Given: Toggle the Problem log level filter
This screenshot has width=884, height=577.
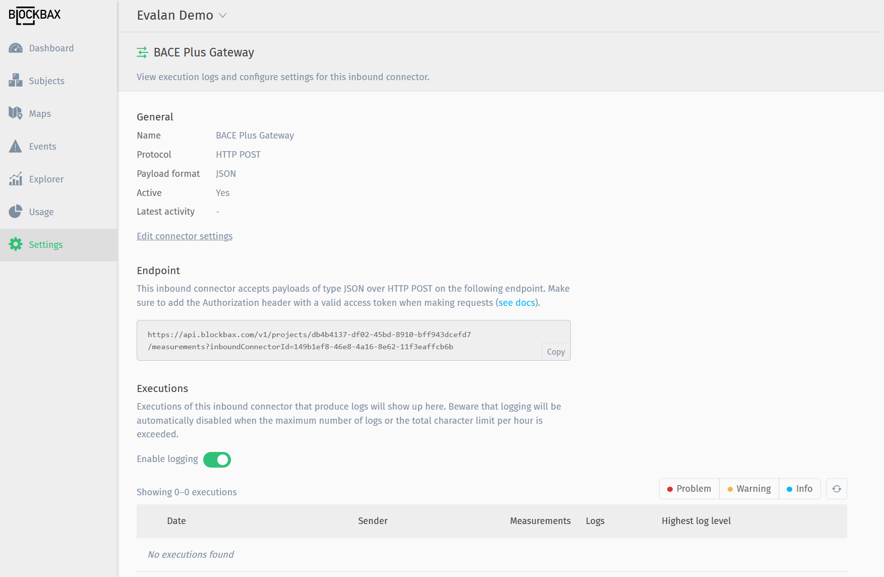Looking at the screenshot, I should point(688,488).
